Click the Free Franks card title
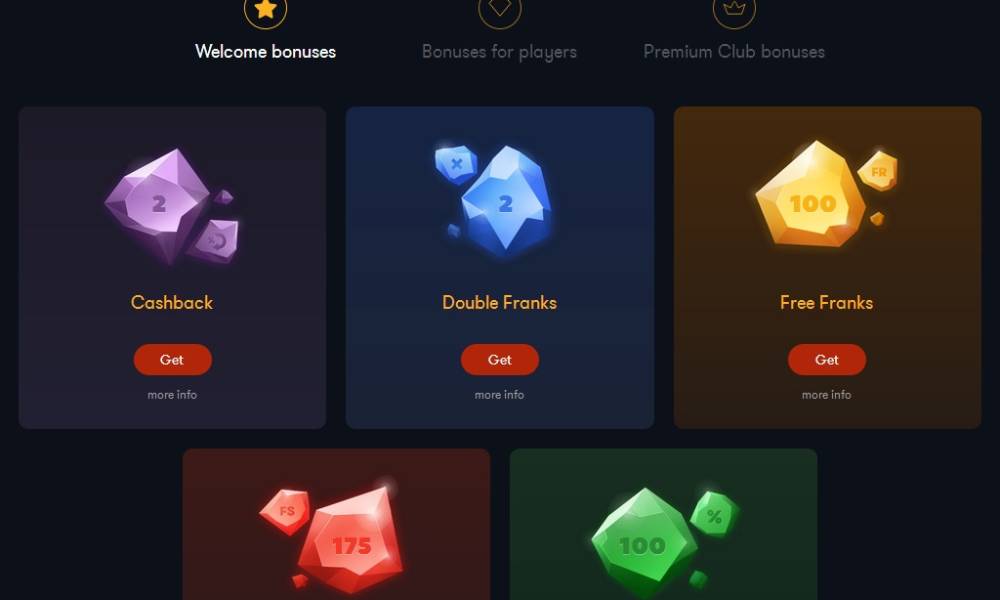The height and width of the screenshot is (600, 1000). coord(827,302)
